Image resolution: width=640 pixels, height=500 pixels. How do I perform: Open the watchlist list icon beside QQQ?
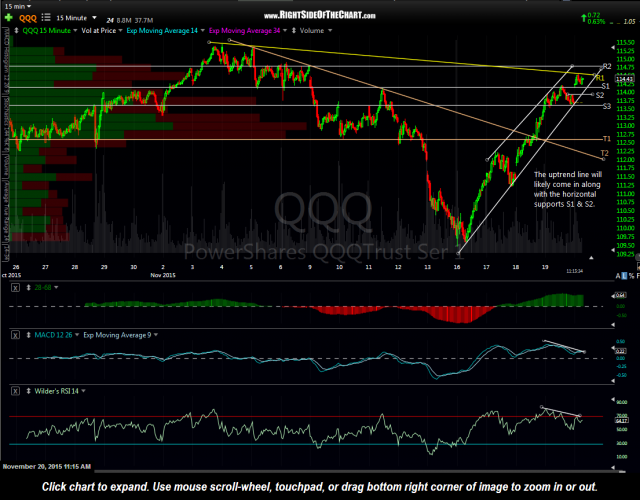(46, 18)
